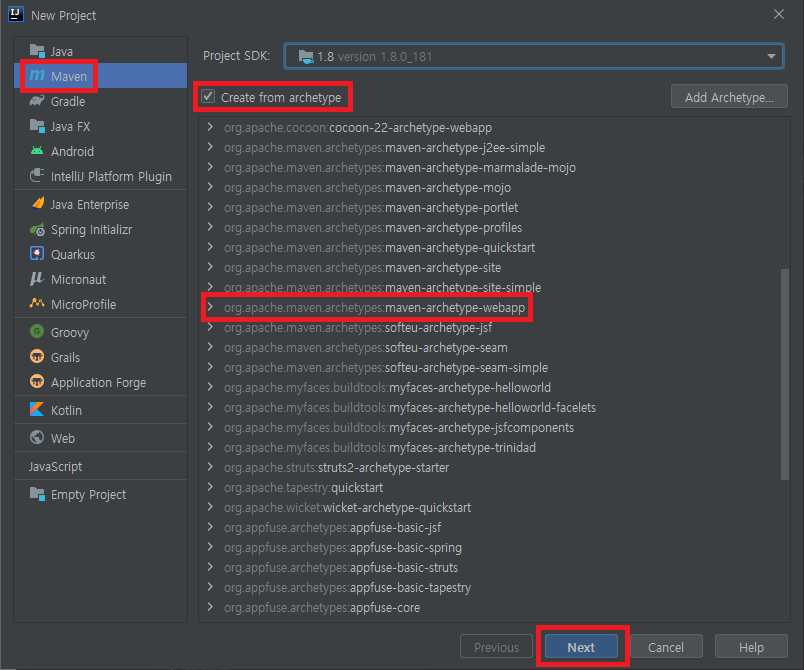The height and width of the screenshot is (670, 804).
Task: Expand the maven-archetype-j2ee-simple node
Action: click(210, 147)
